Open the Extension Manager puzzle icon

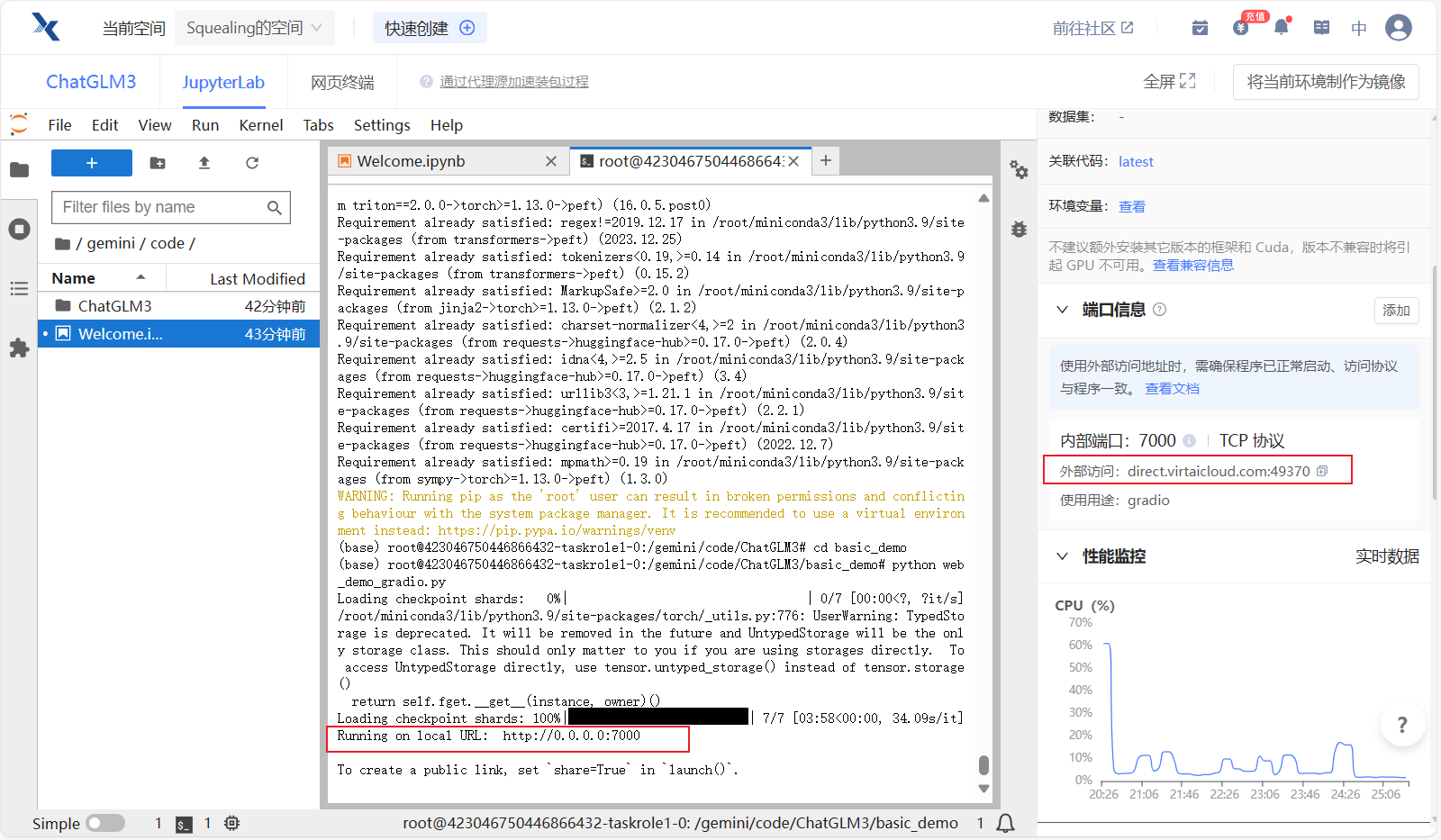click(x=19, y=348)
